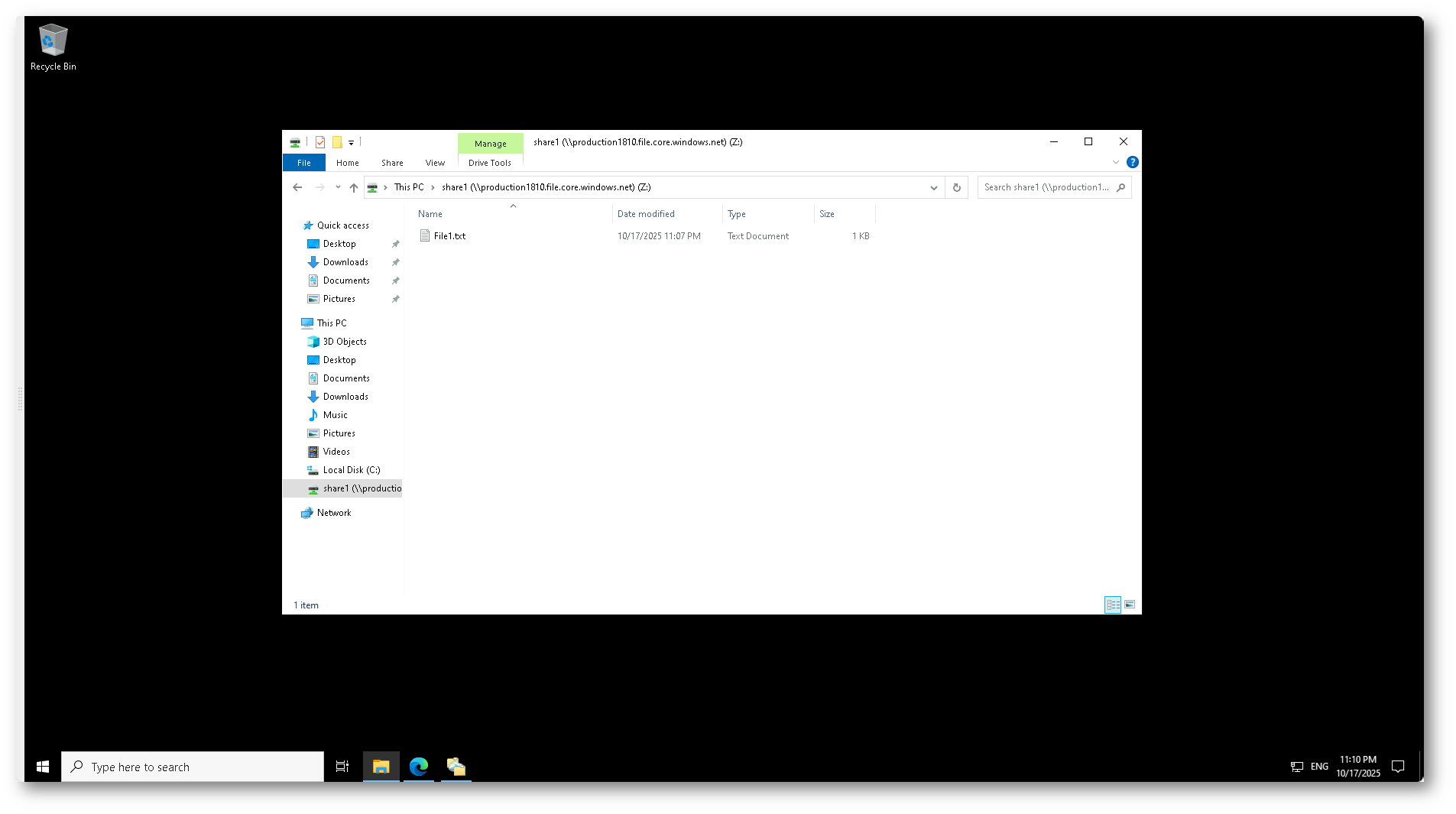Switch to Details view layout

[x=1112, y=605]
